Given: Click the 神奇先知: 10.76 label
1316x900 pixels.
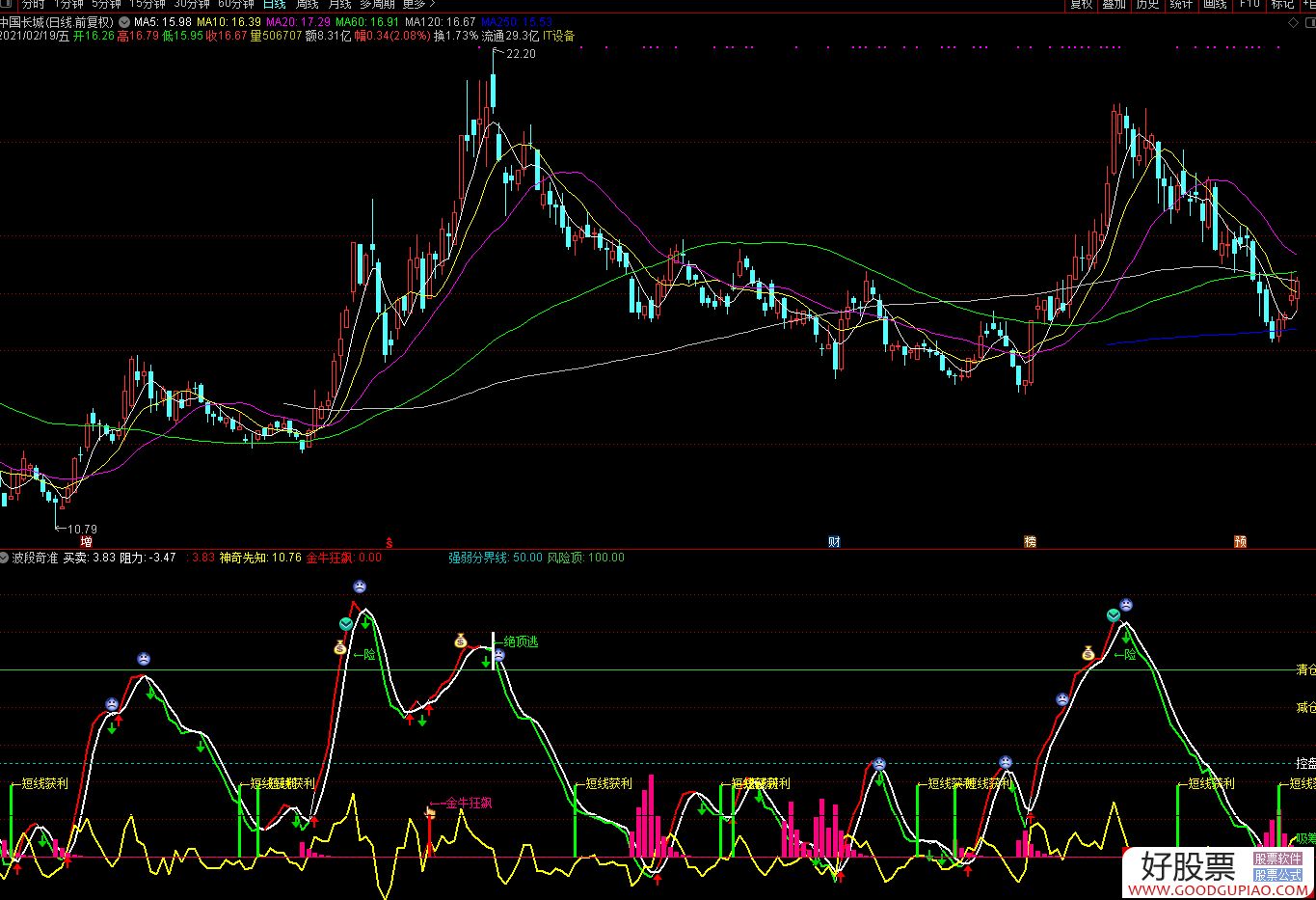Looking at the screenshot, I should click(260, 558).
